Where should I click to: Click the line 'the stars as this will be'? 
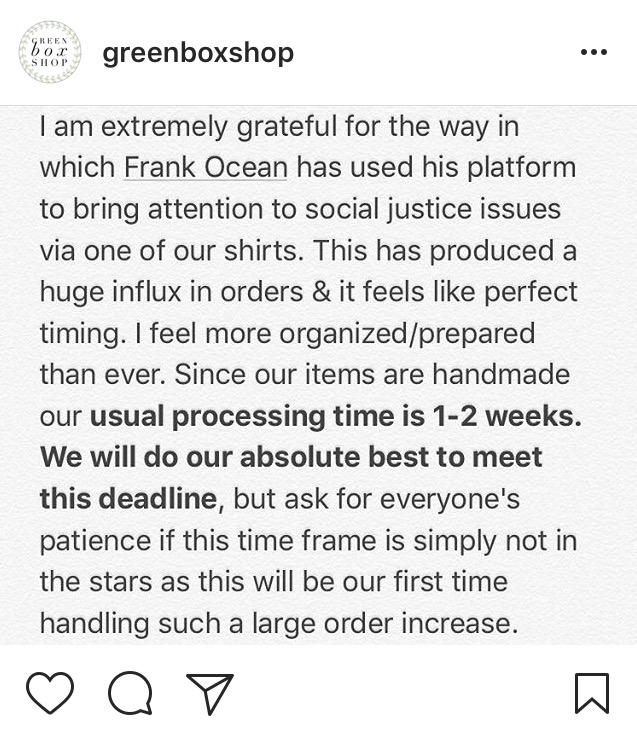pyautogui.click(x=274, y=581)
